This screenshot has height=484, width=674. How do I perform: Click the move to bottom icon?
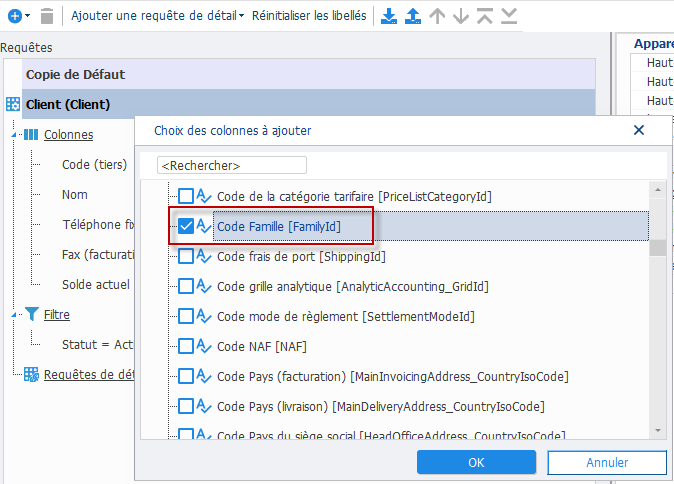pos(509,16)
